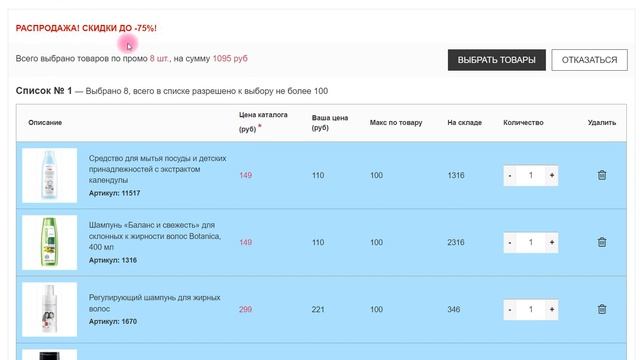Decrease quantity of article 1670 shampoo
Image resolution: width=640 pixels, height=360 pixels.
pos(510,309)
